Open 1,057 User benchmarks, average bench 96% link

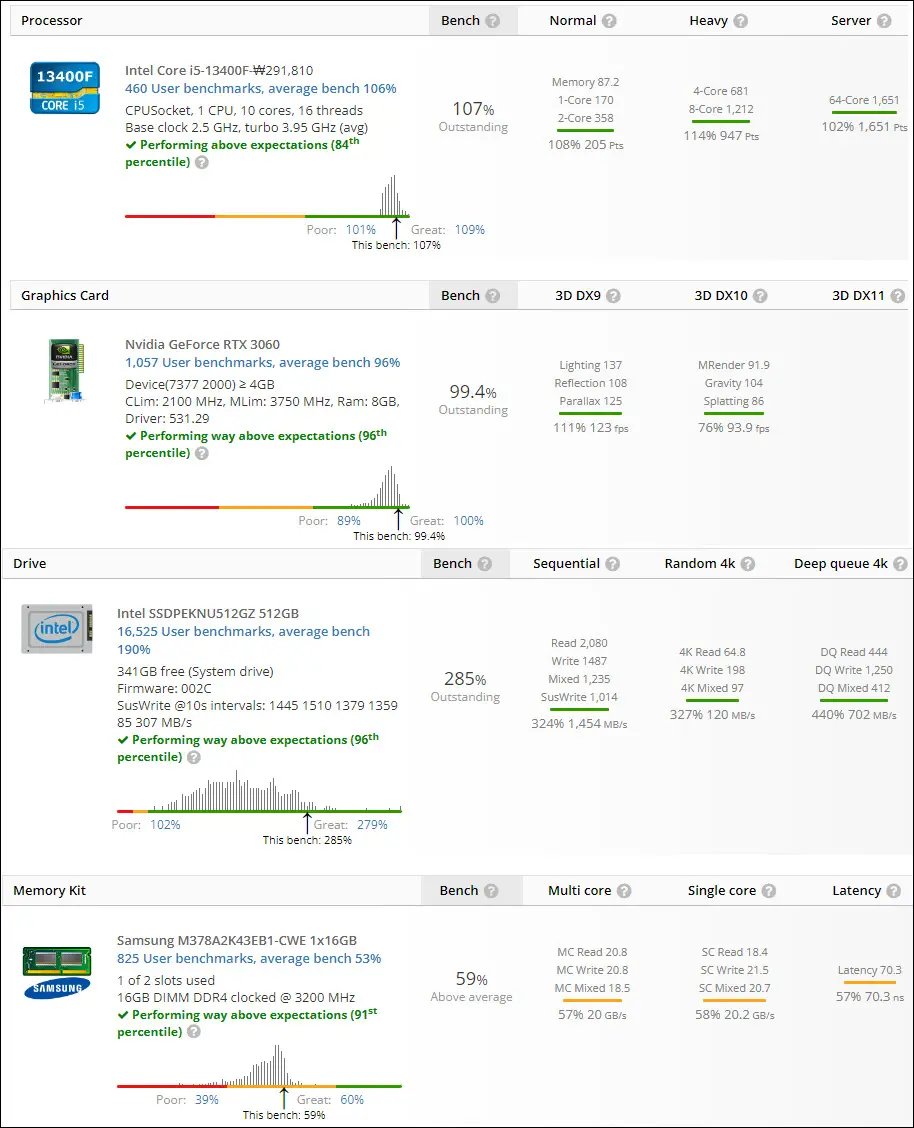point(262,363)
